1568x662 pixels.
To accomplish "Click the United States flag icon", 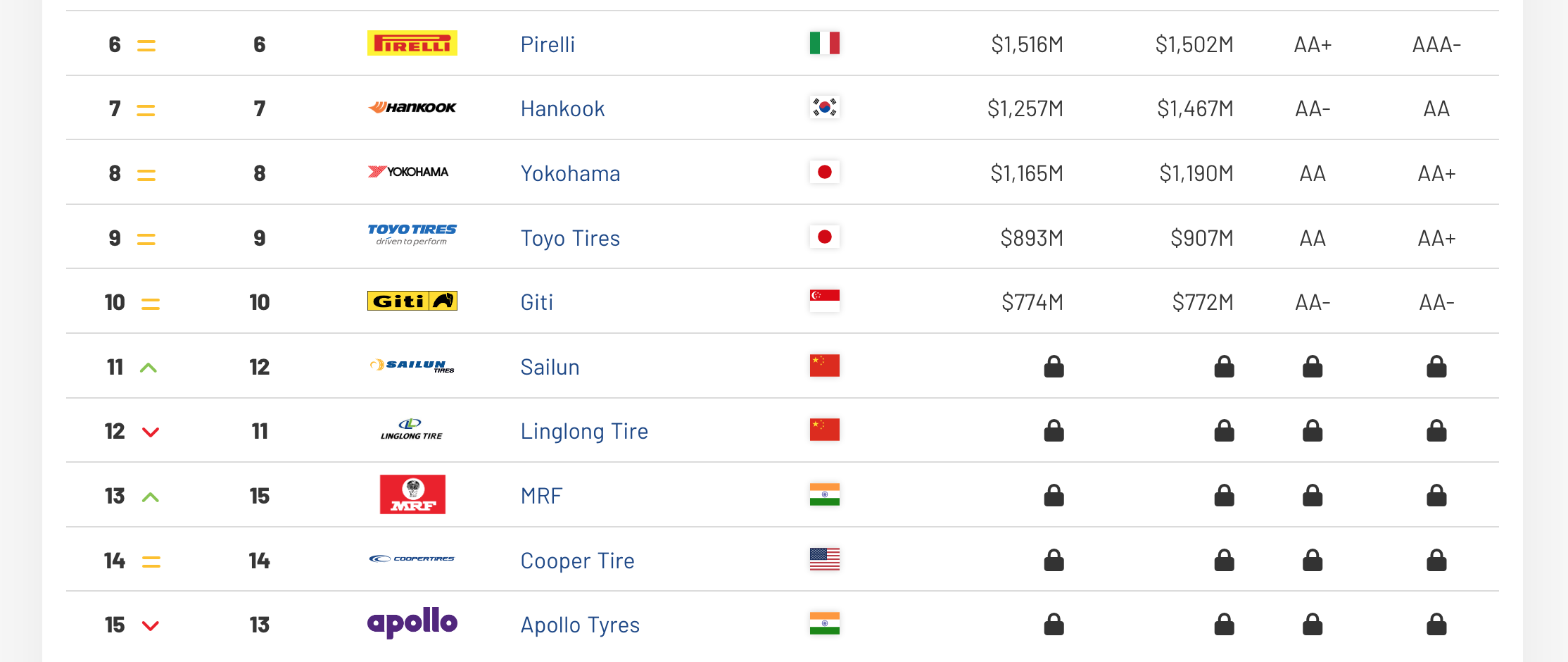I will [824, 559].
